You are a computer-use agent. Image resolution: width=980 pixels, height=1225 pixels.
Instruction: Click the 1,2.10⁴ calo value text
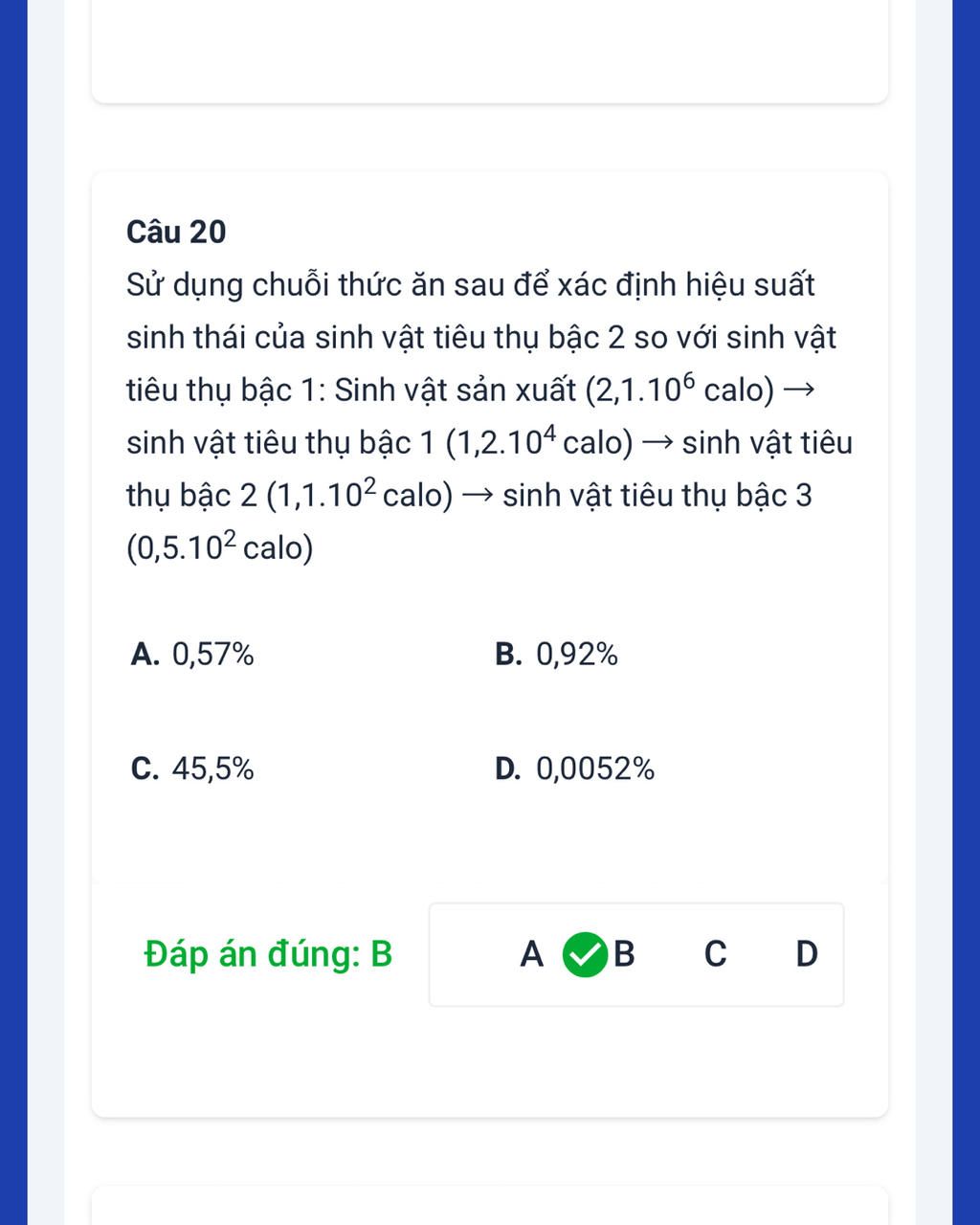tap(540, 442)
